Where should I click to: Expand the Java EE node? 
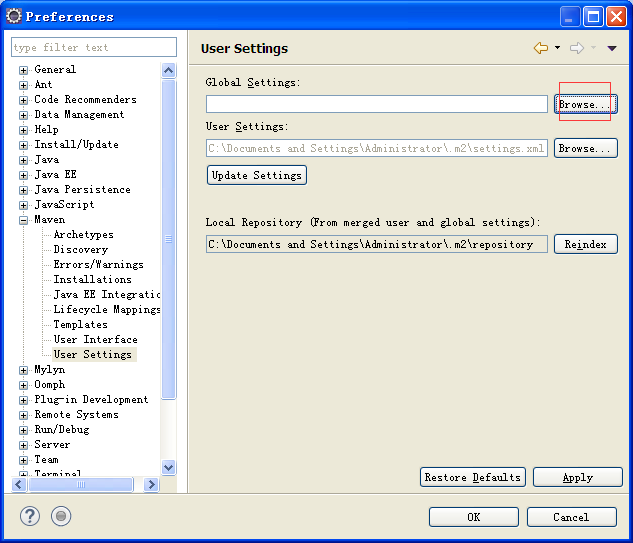[x=23, y=175]
